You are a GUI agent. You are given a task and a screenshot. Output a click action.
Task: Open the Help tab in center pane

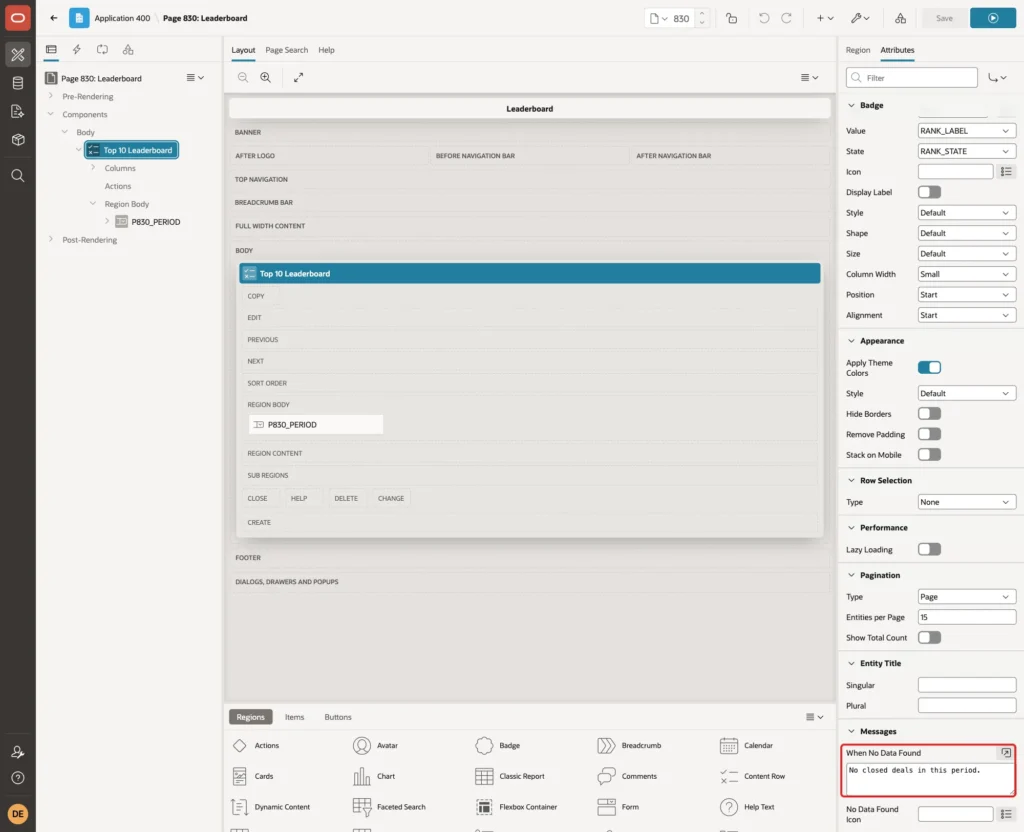326,50
